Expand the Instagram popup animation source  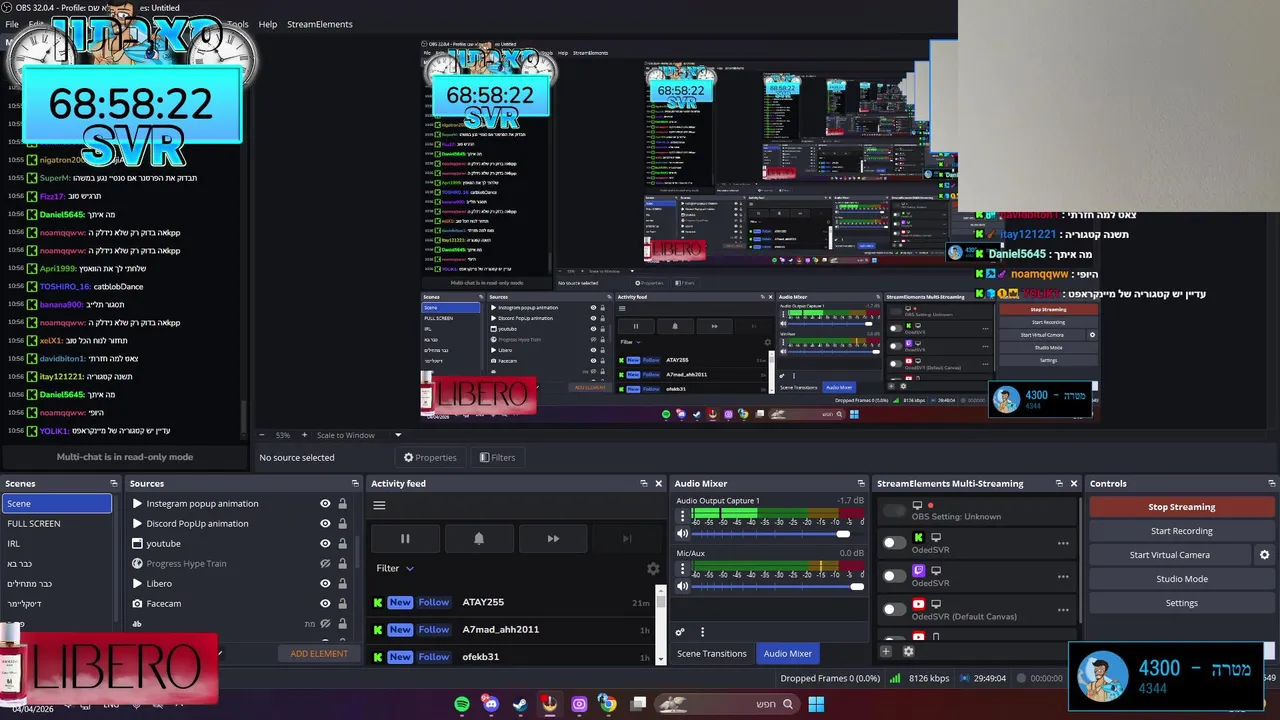137,503
